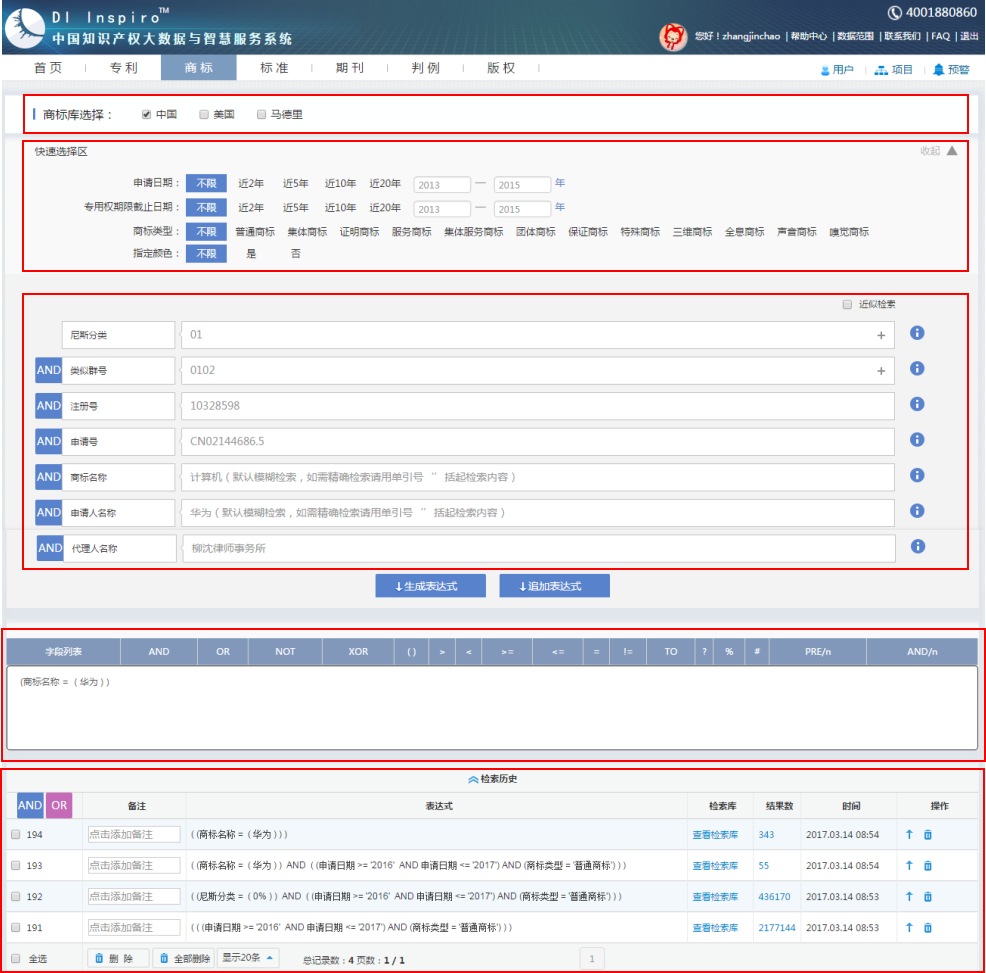
Task: Collapse the quick selection area via 收起
Action: [x=939, y=151]
